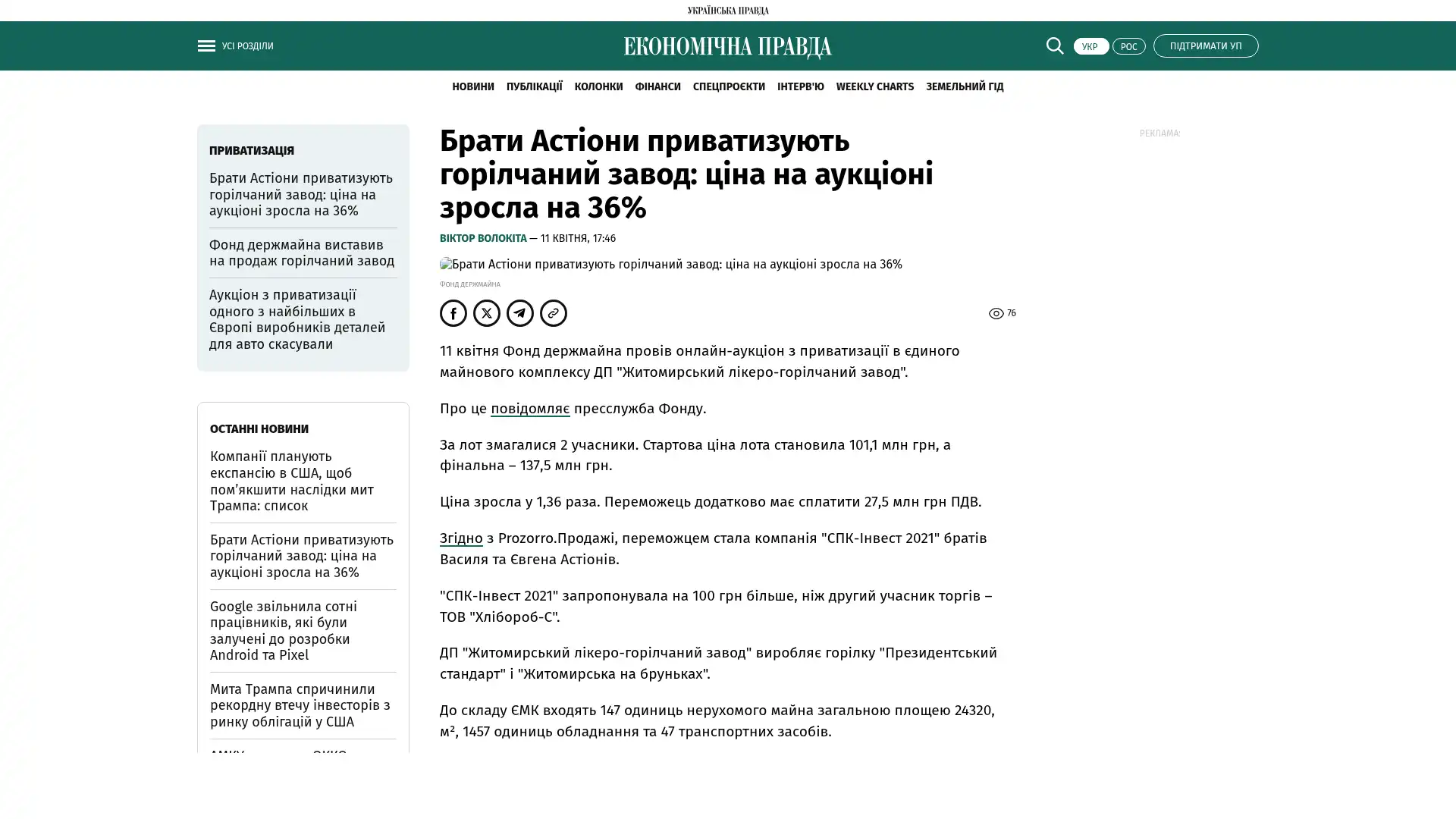
Task: Open УСІ РОЗДІЛИ menu label
Action: tap(248, 46)
